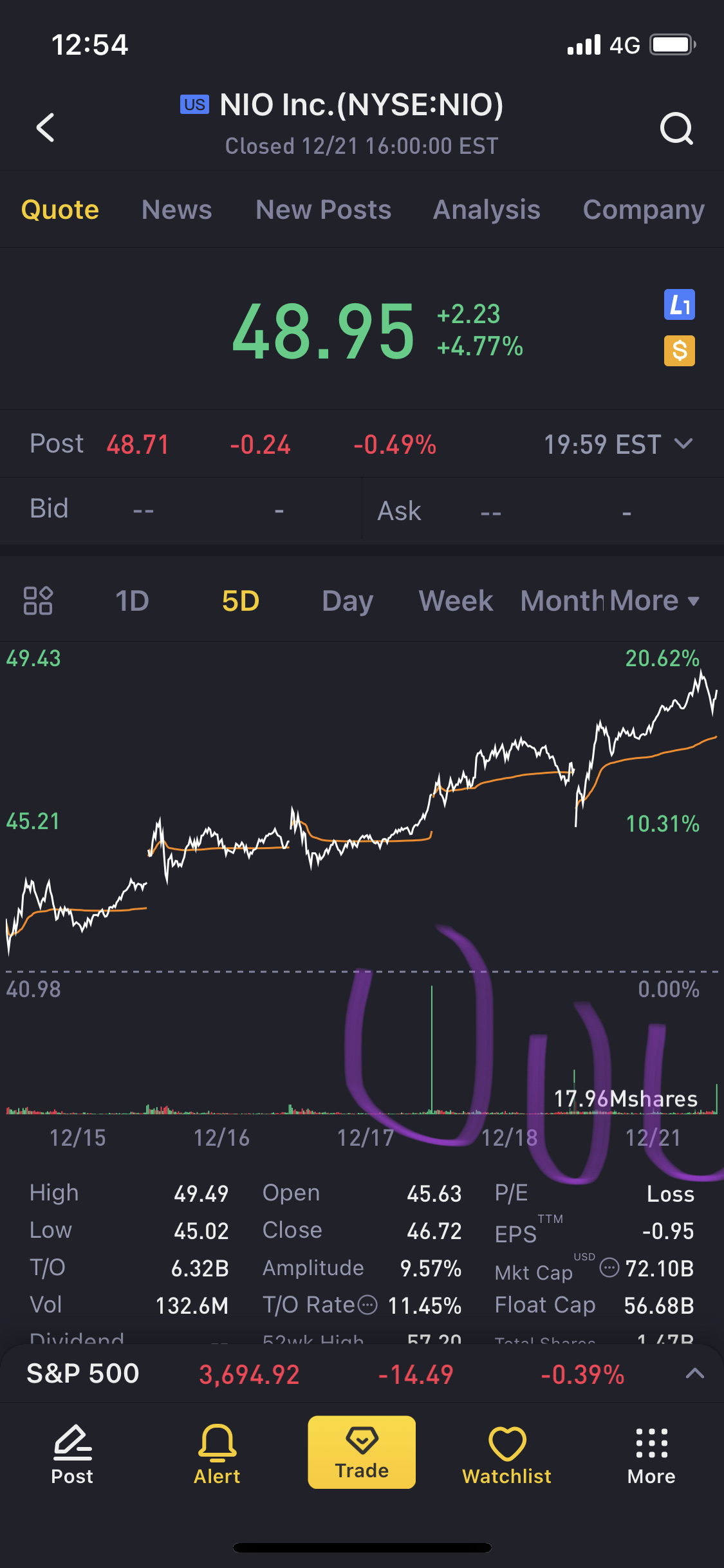Tap the back arrow icon
Image resolution: width=724 pixels, height=1568 pixels.
46,127
